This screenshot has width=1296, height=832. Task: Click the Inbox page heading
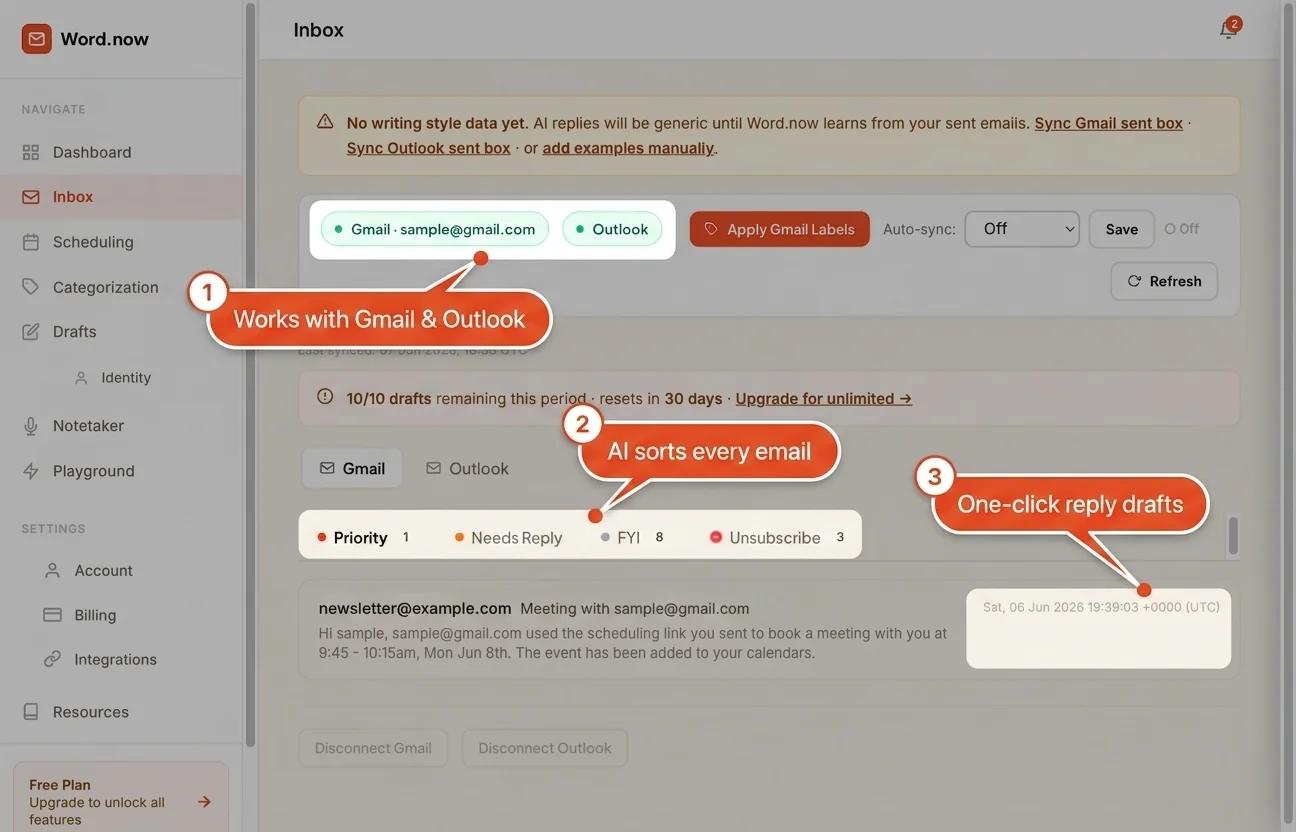[x=319, y=30]
